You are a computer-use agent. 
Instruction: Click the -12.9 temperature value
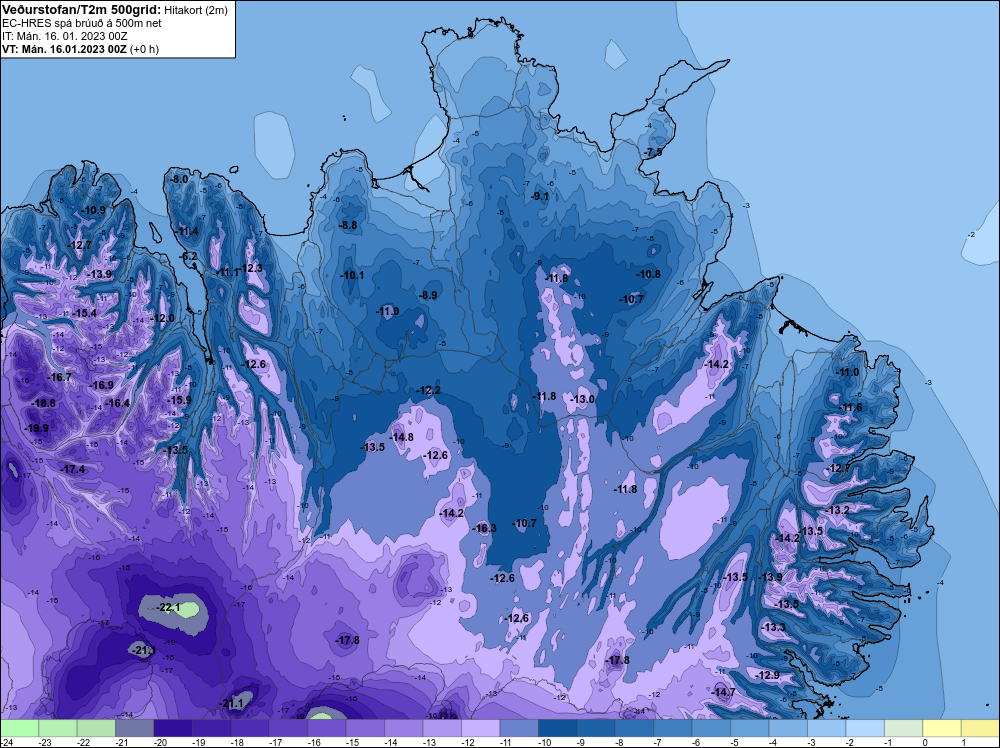tap(767, 675)
